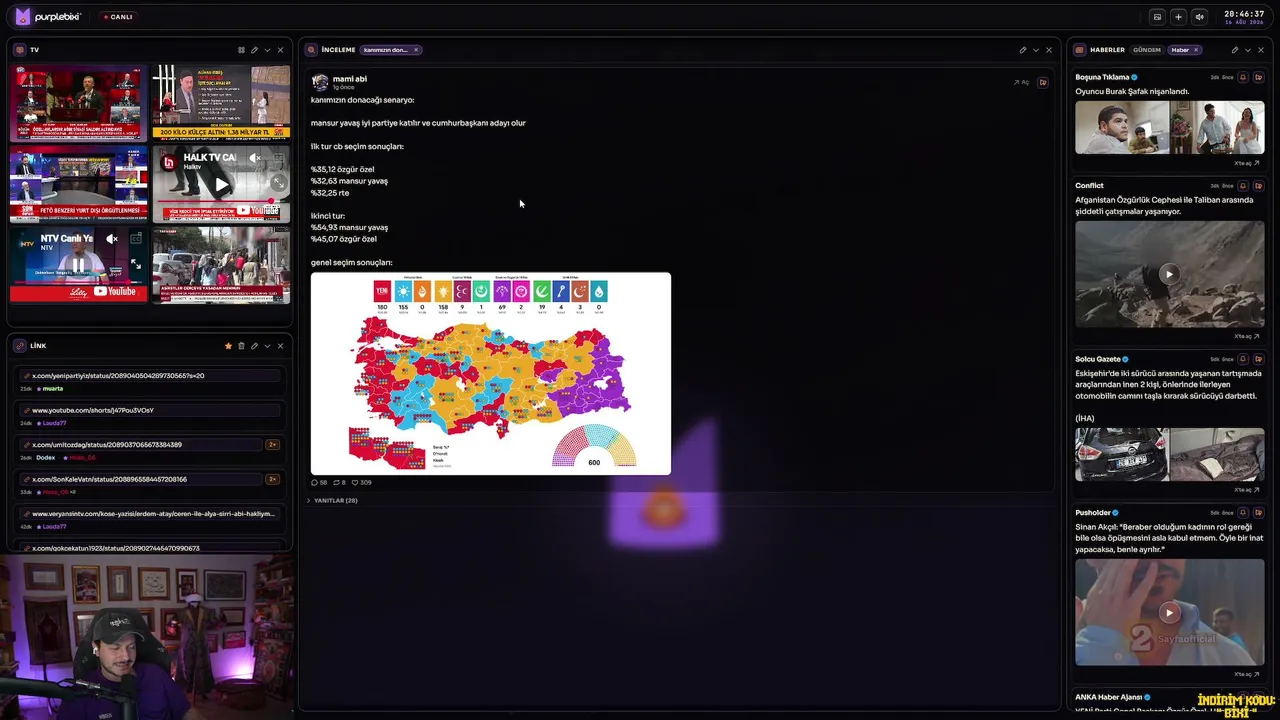Add a new panel with the plus button
The height and width of the screenshot is (720, 1280).
[1178, 17]
